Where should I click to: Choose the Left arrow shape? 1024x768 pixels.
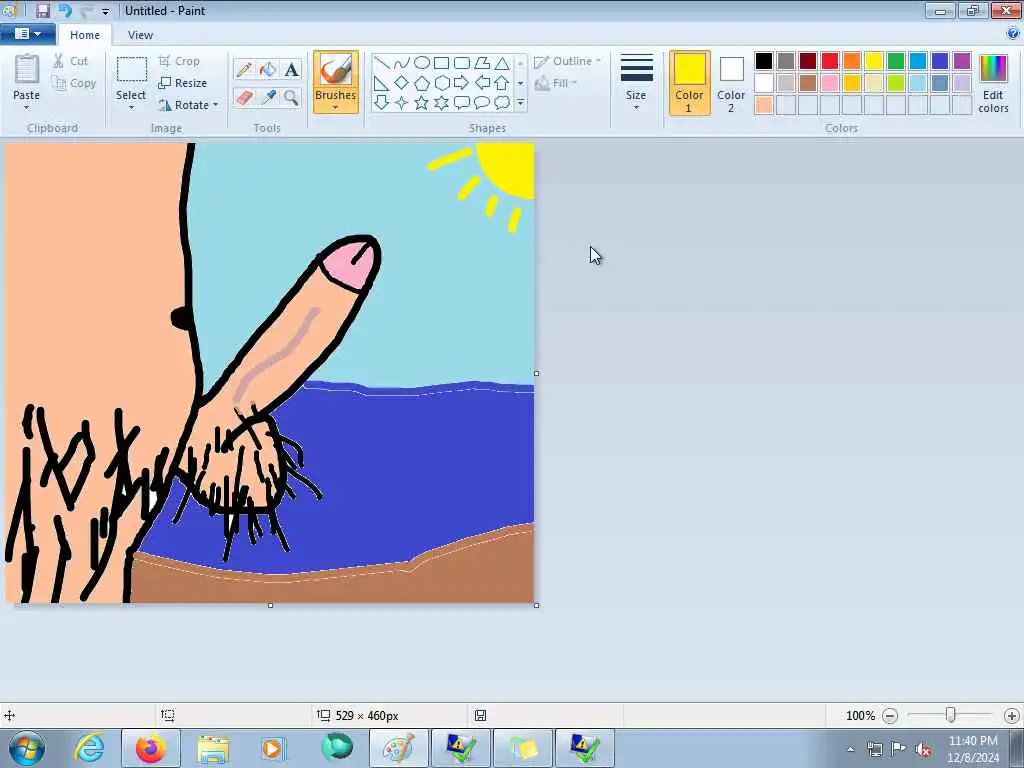[482, 83]
